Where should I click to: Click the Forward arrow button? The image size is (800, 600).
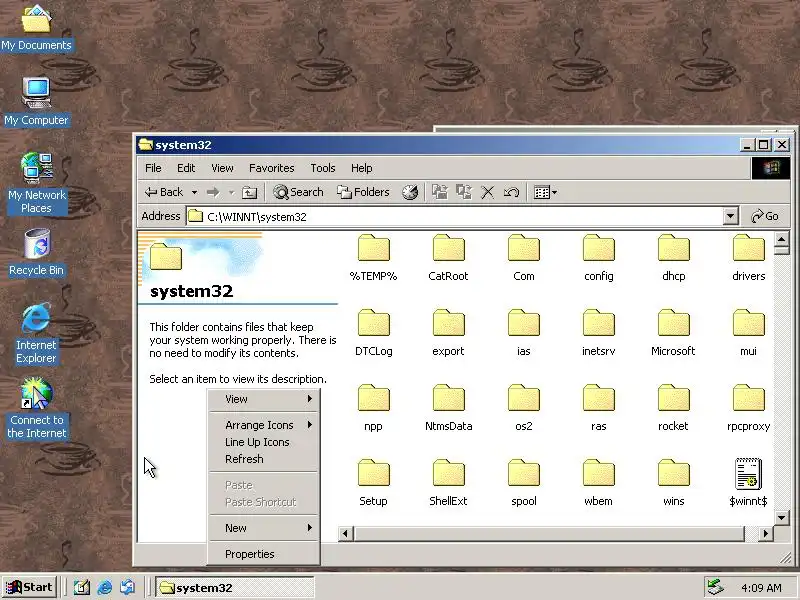213,192
